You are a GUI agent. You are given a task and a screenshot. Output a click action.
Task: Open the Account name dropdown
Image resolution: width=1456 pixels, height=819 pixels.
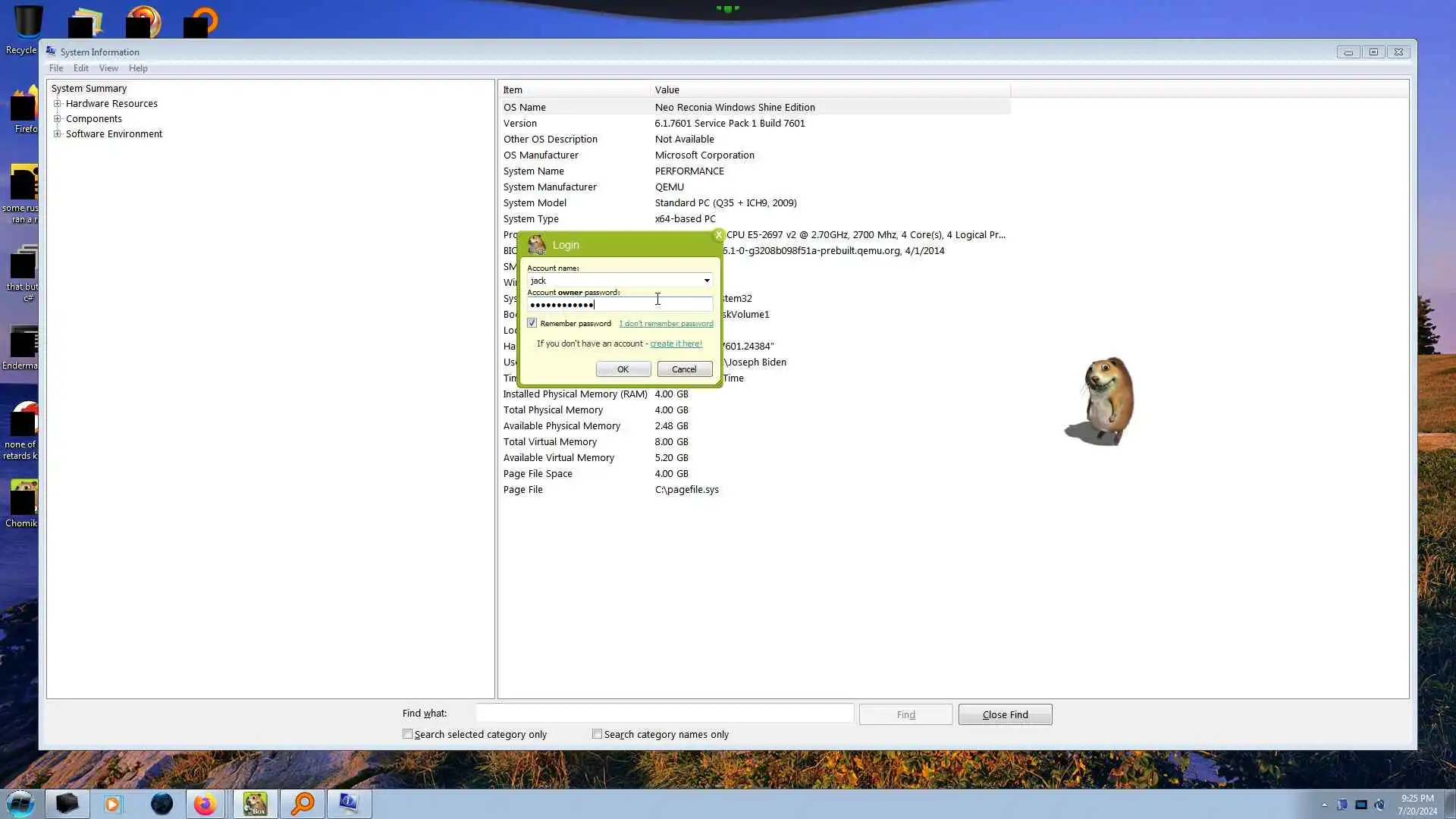707,281
